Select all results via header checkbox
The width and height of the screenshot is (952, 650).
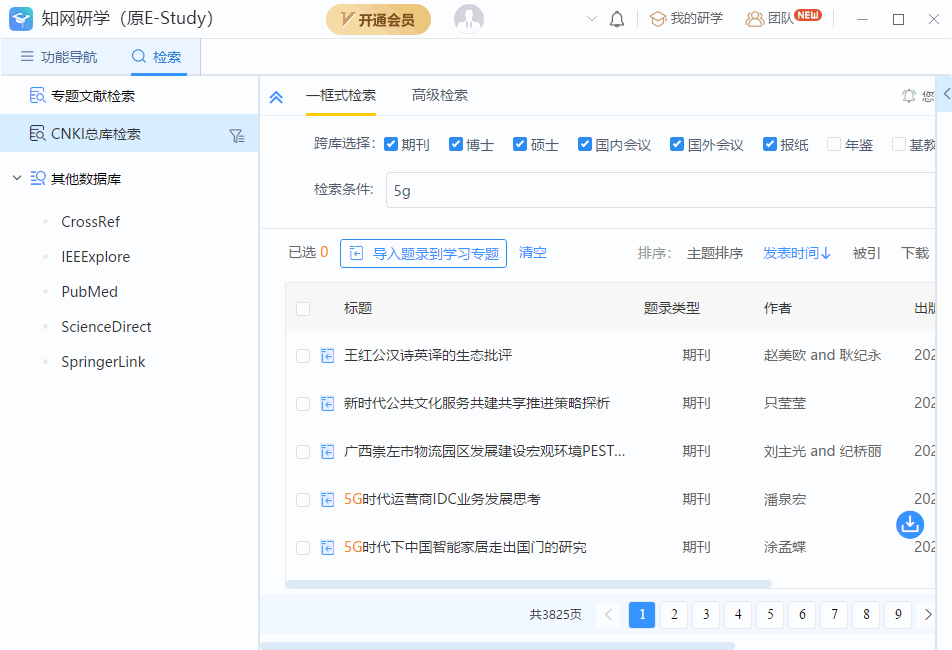(x=303, y=309)
